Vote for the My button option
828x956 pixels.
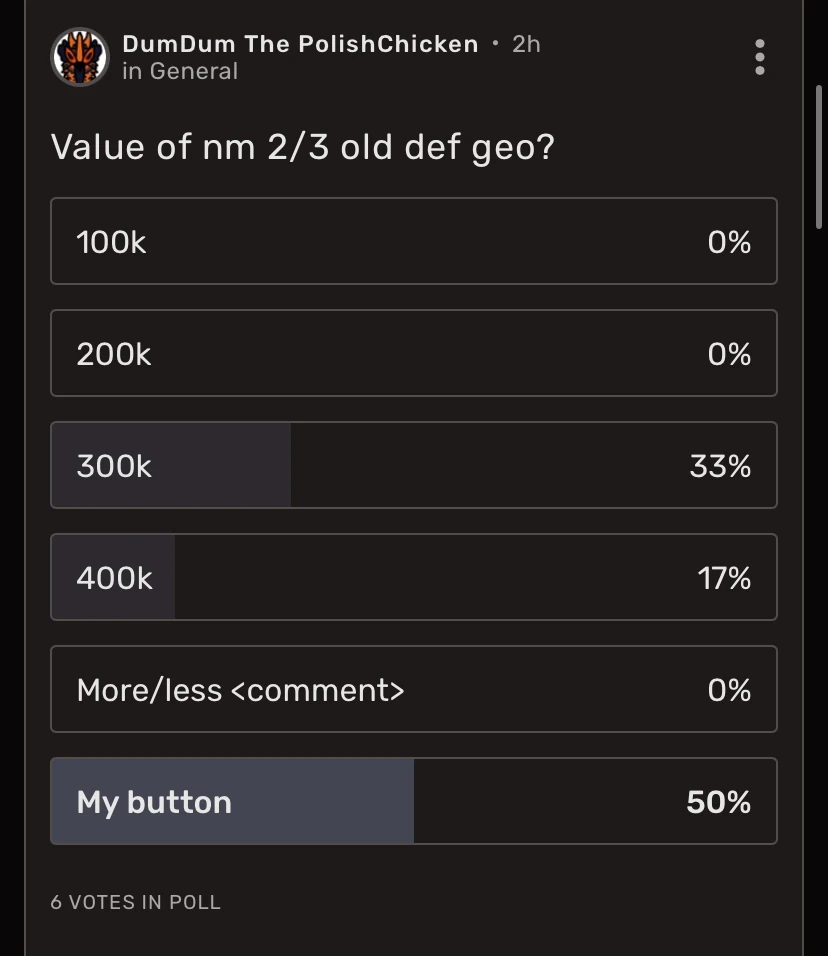(413, 800)
